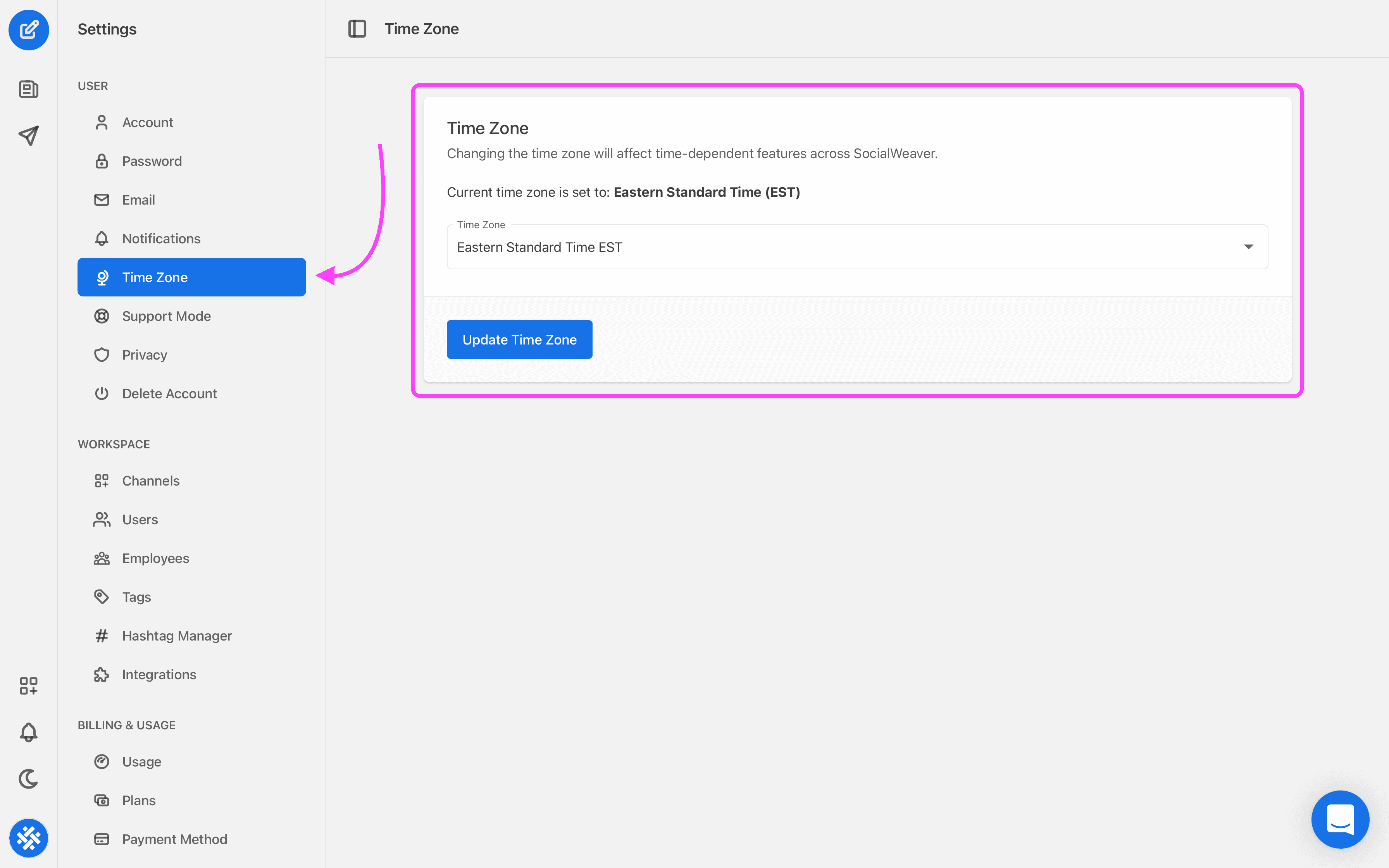The width and height of the screenshot is (1389, 868).
Task: Open the Delete Account option
Action: (x=169, y=393)
